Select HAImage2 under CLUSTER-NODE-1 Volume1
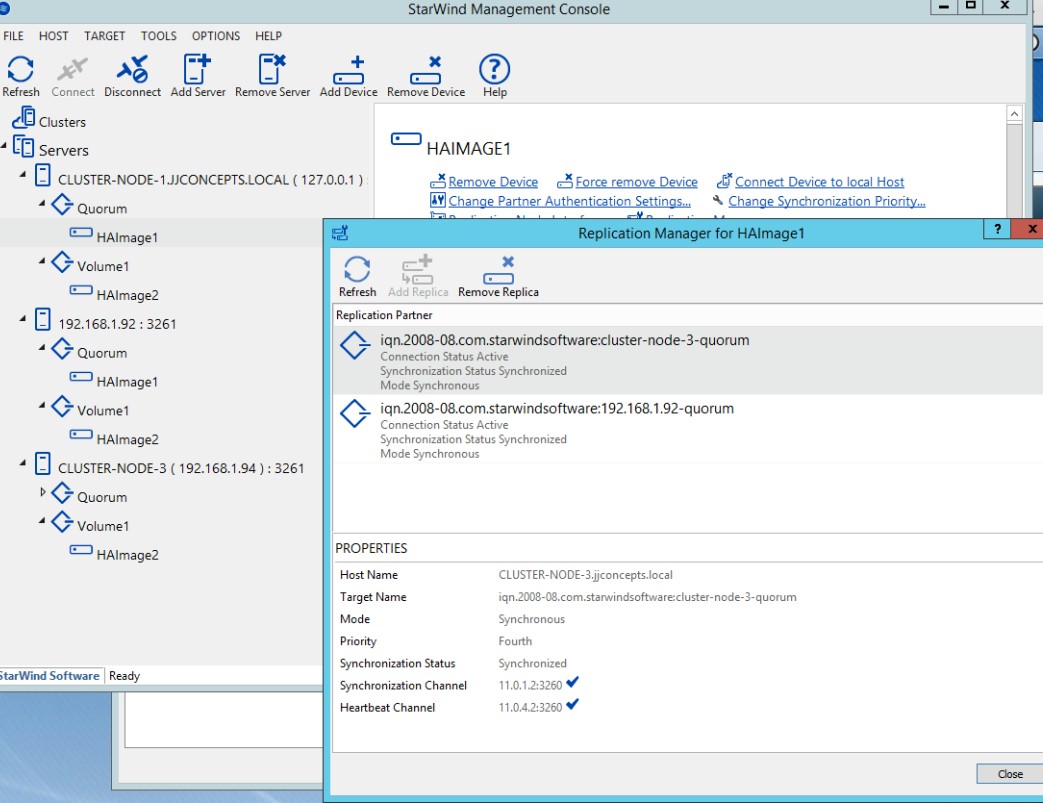This screenshot has height=803, width=1043. coord(127,295)
